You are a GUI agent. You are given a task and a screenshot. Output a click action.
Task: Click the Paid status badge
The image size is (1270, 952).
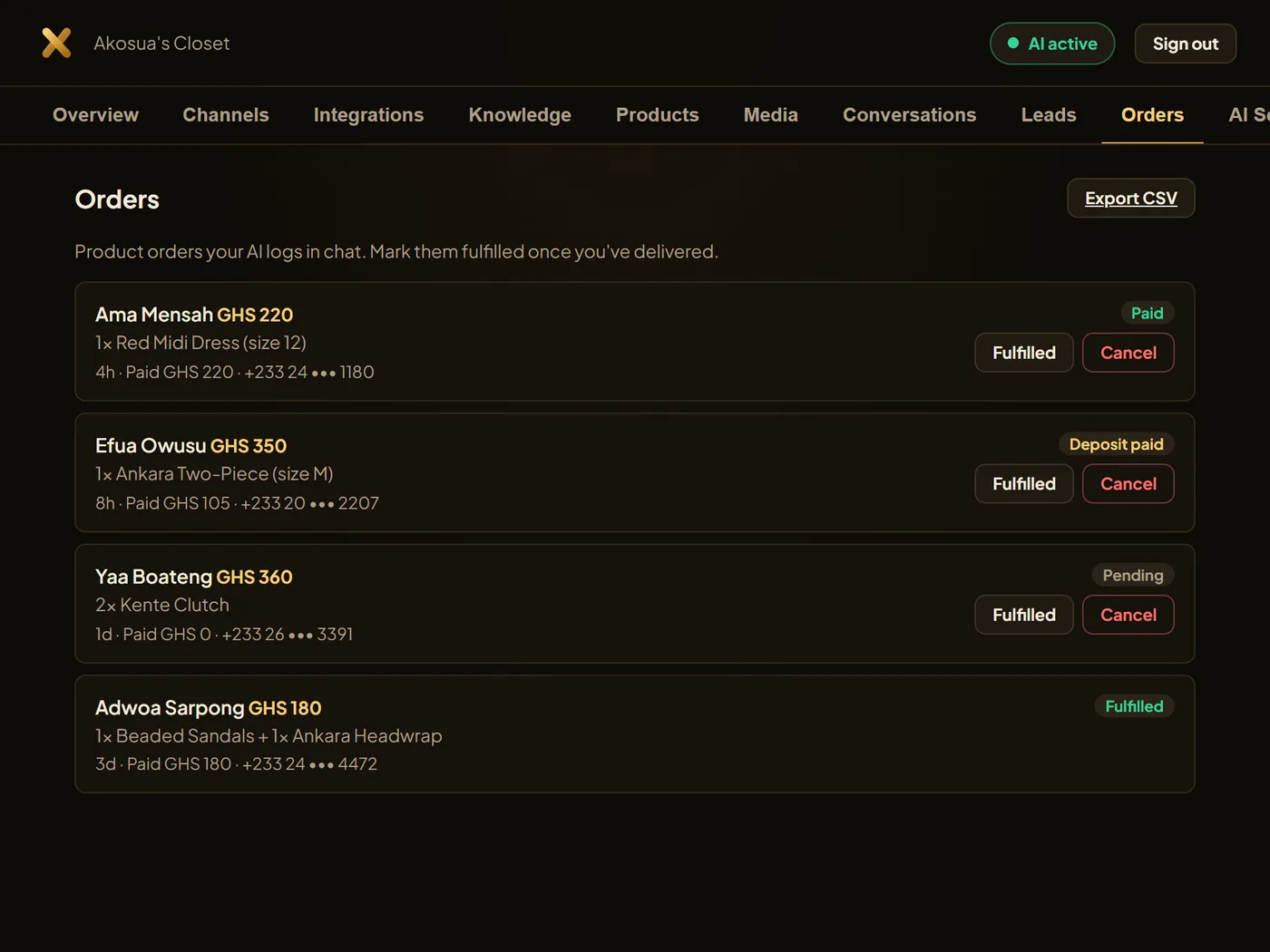(x=1147, y=313)
